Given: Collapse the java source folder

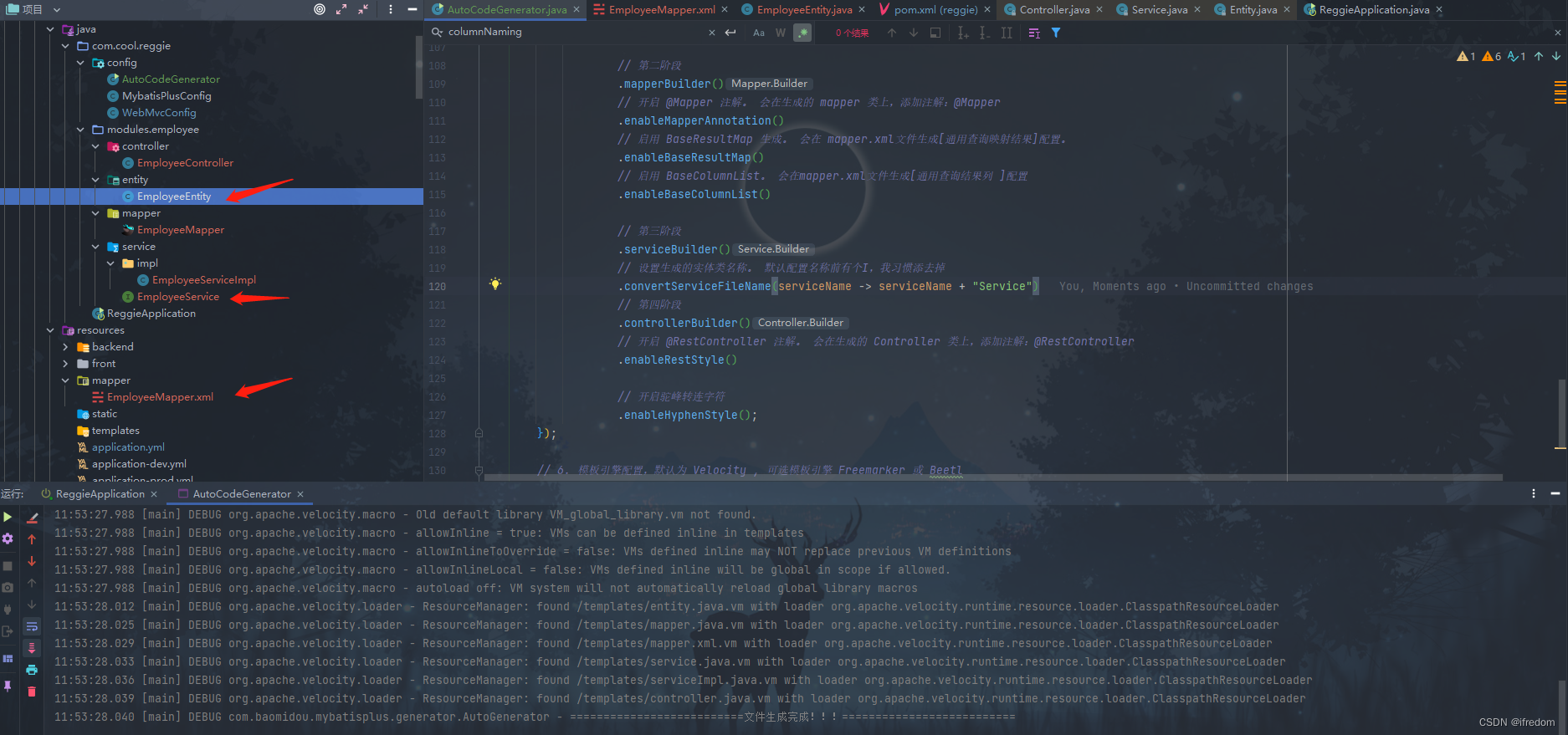Looking at the screenshot, I should (x=50, y=29).
